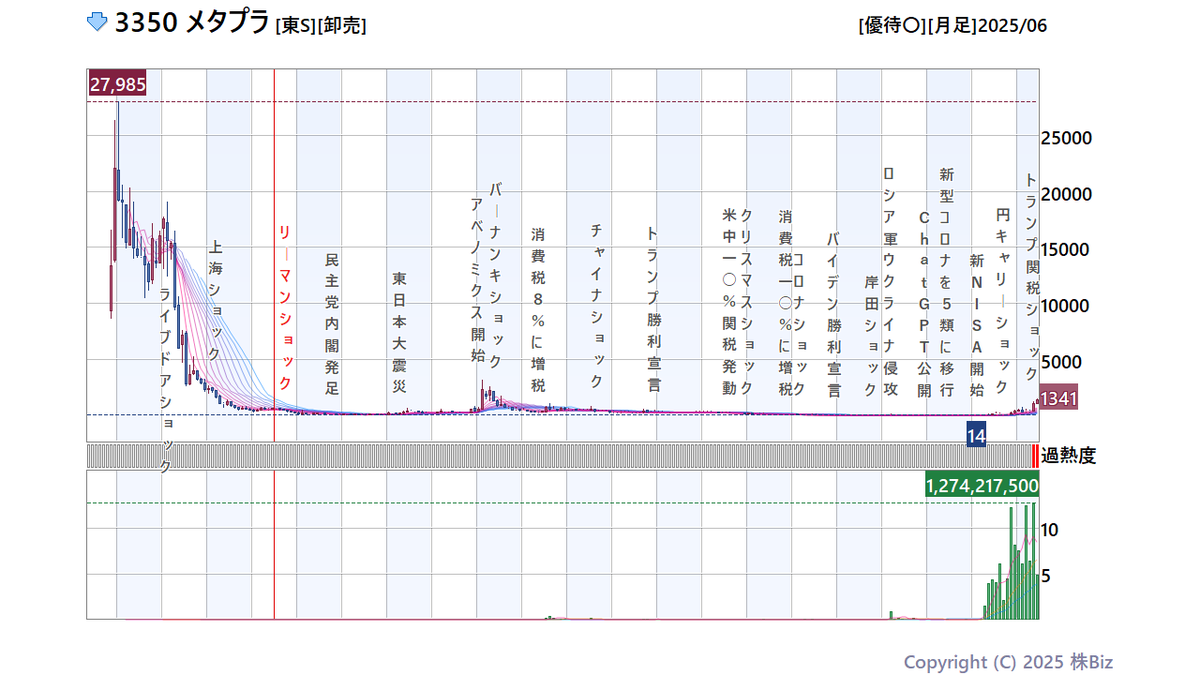
Task: Click the 15000 price axis label
Action: point(1068,250)
